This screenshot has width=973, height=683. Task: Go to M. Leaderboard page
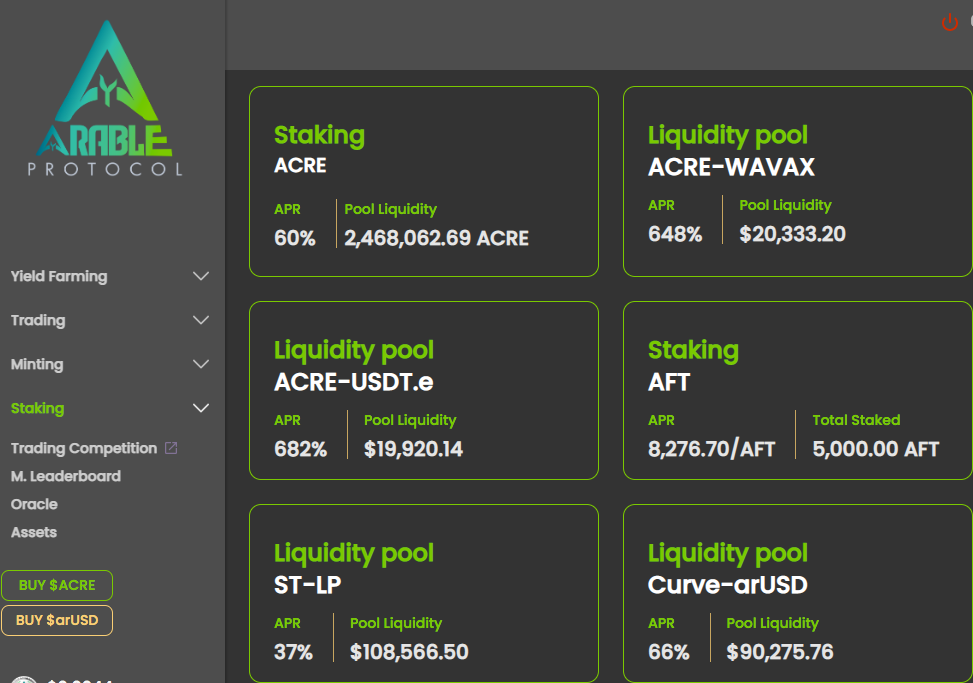[66, 476]
